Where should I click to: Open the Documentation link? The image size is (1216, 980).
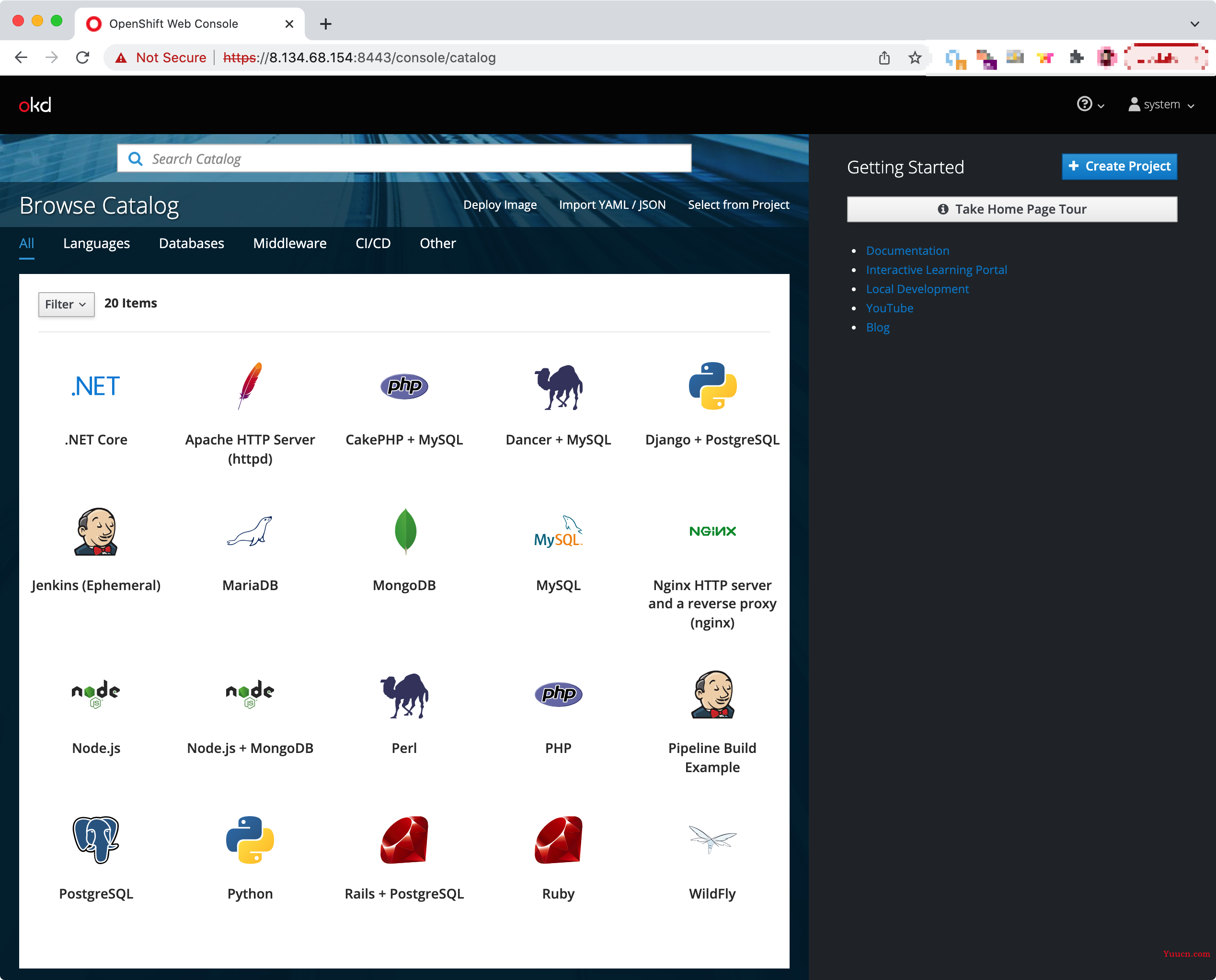click(907, 250)
